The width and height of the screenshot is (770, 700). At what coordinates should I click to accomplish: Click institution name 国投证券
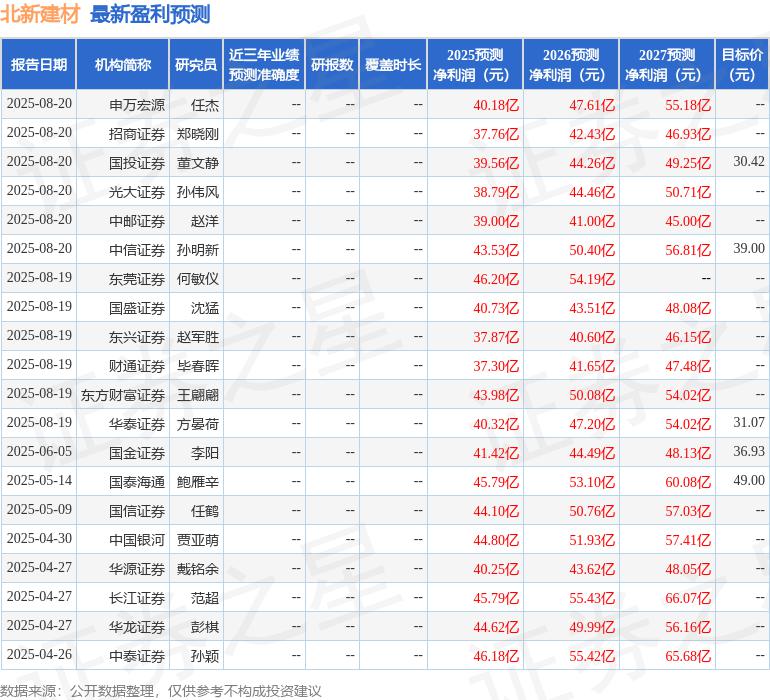(x=137, y=163)
